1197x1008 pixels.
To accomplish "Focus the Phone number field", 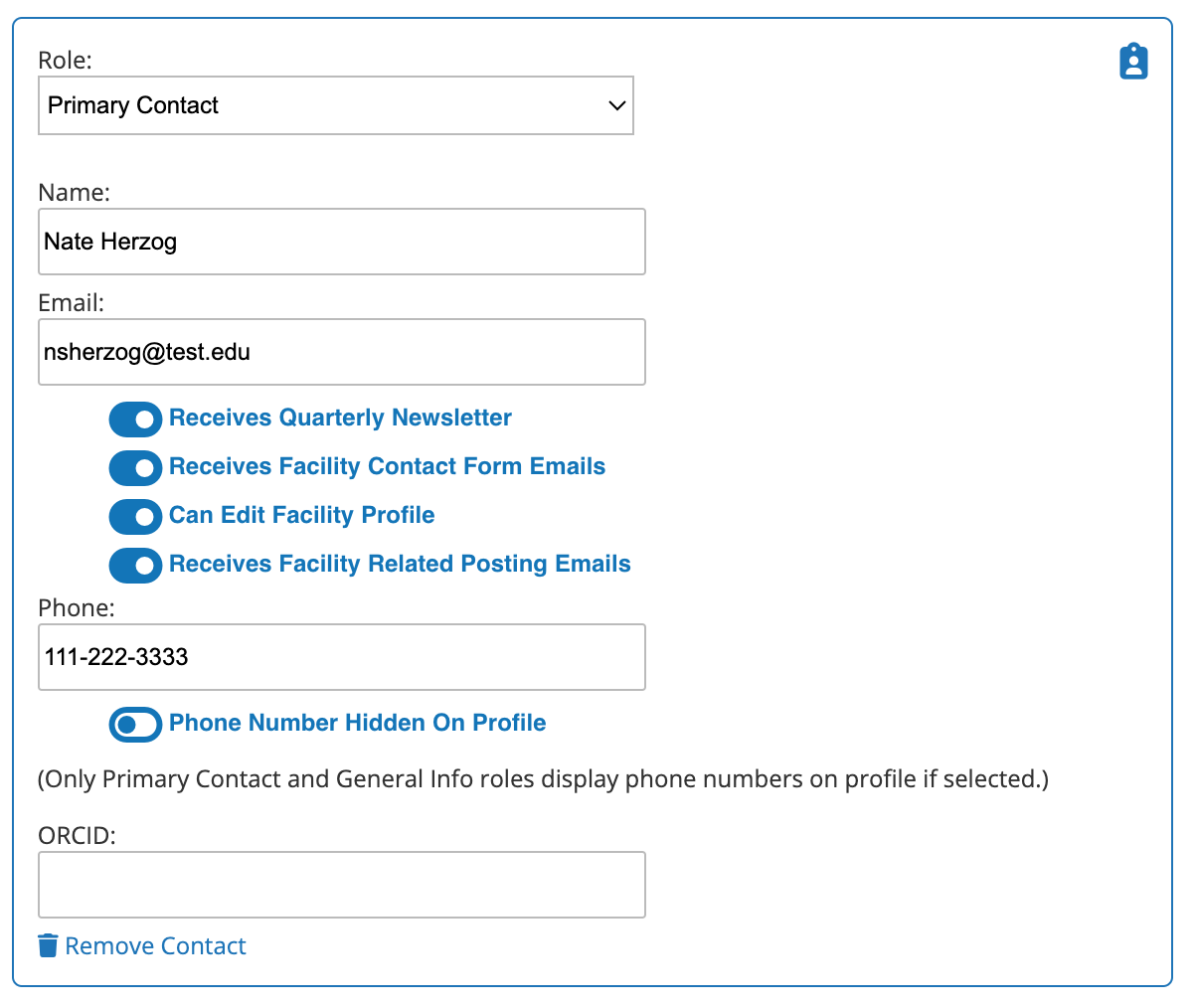I will [x=342, y=657].
